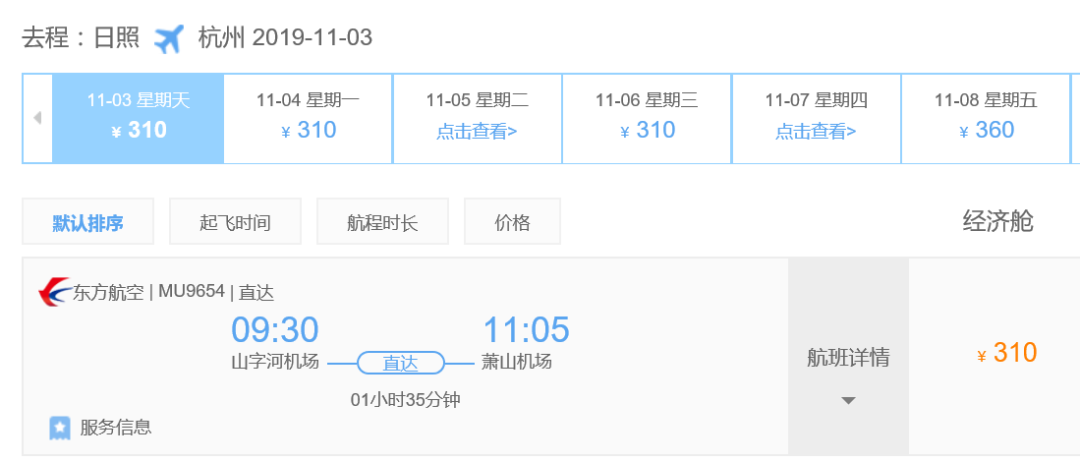Sort flights by 价格
This screenshot has width=1080, height=461.
click(512, 222)
